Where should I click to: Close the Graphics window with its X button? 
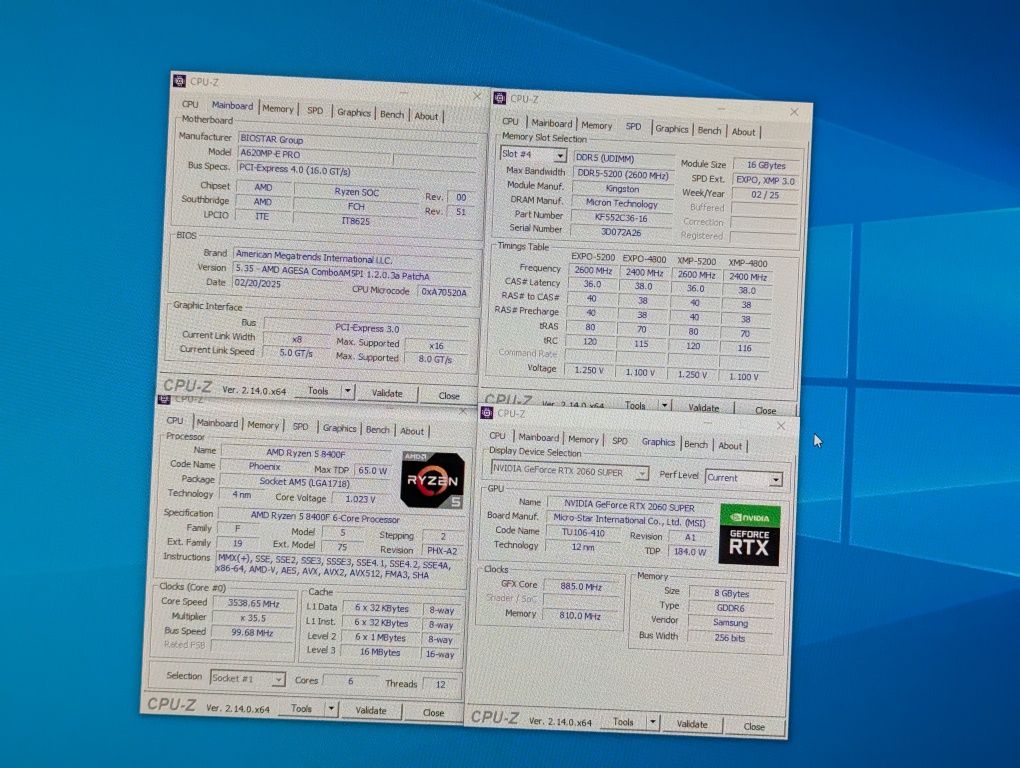[781, 425]
